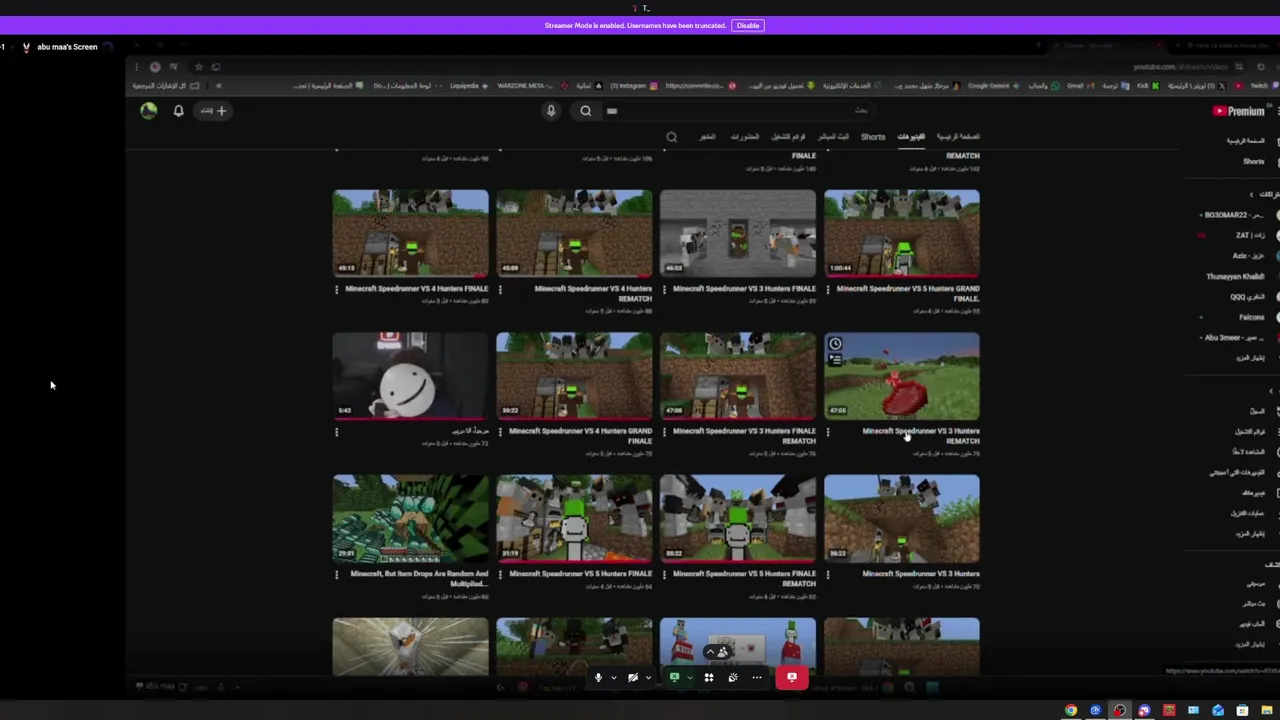
Task: Click title 'Minecraft Speedrunner VS 4 Hunters GRAND FINALE'
Action: click(x=581, y=435)
